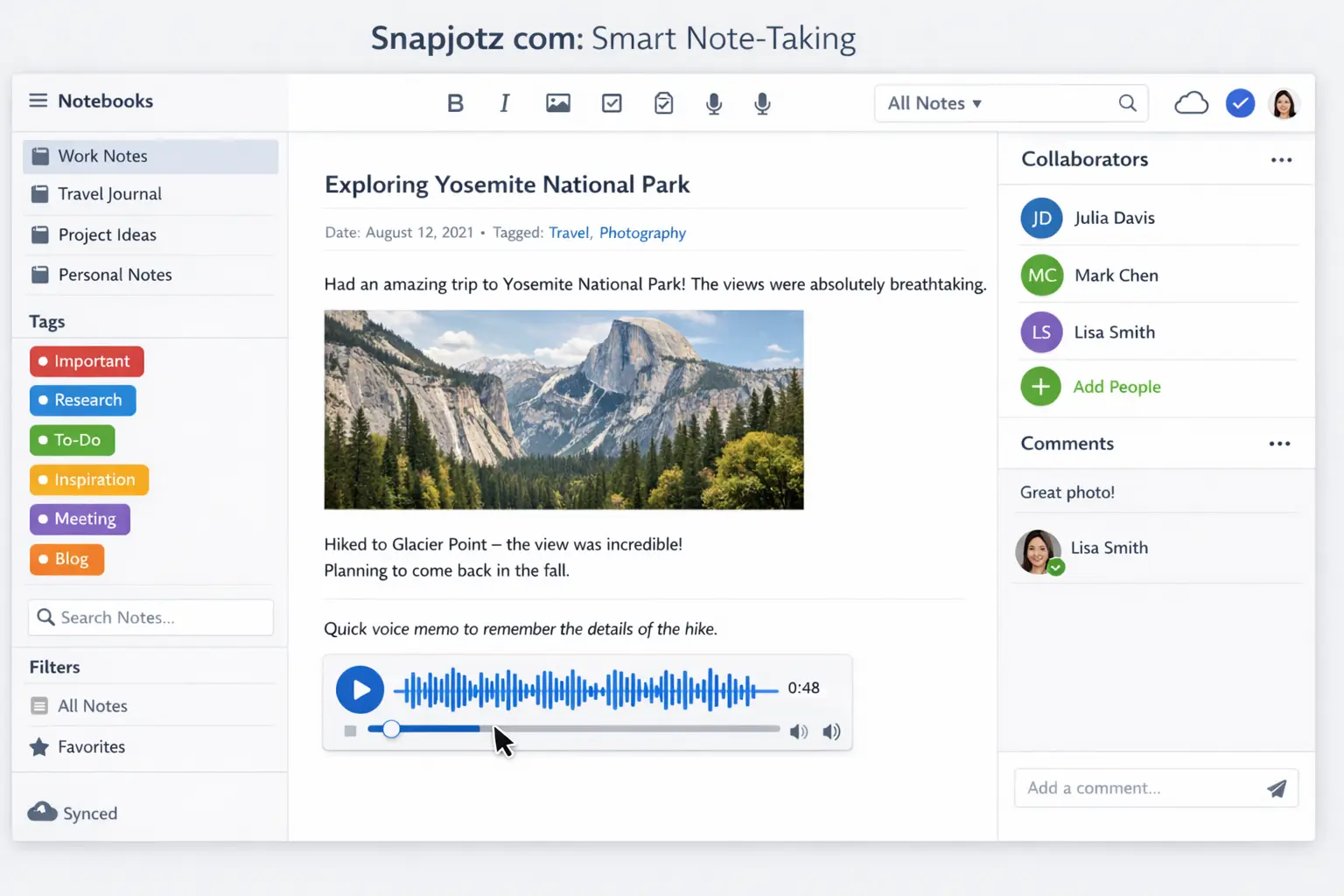Image resolution: width=1344 pixels, height=896 pixels.
Task: Toggle Lisa Smith's comment approval checkmark
Action: point(1056,567)
